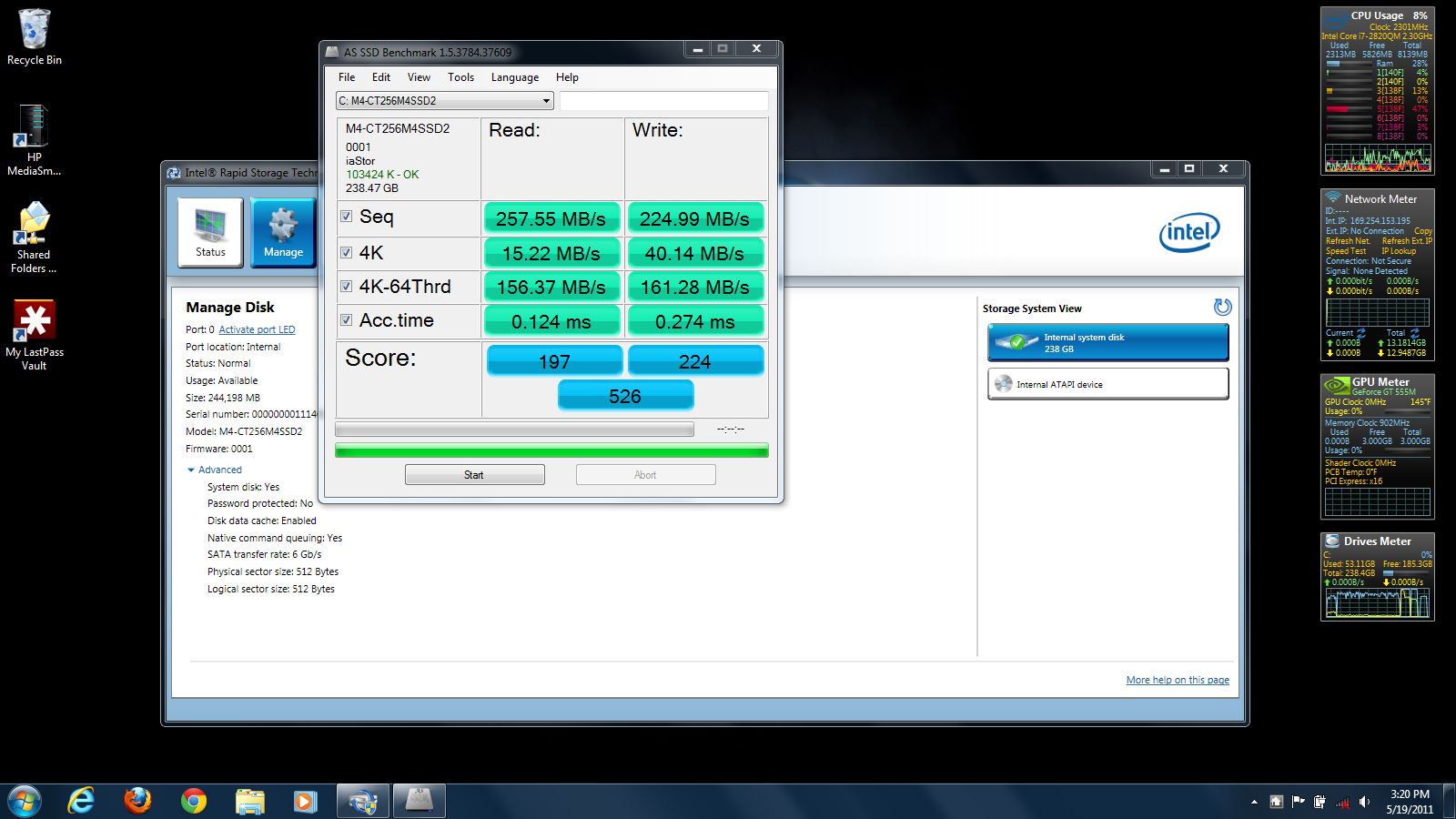Click the Status icon in Intel Rapid Storage
Screen dimensions: 1456x819
point(210,233)
